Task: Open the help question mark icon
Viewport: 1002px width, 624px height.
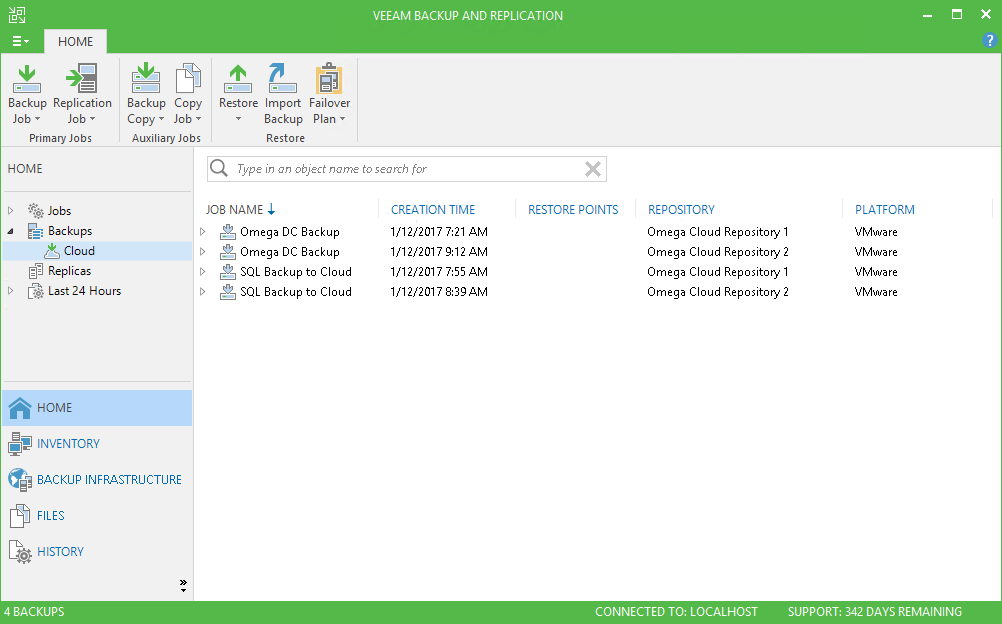Action: tap(989, 41)
